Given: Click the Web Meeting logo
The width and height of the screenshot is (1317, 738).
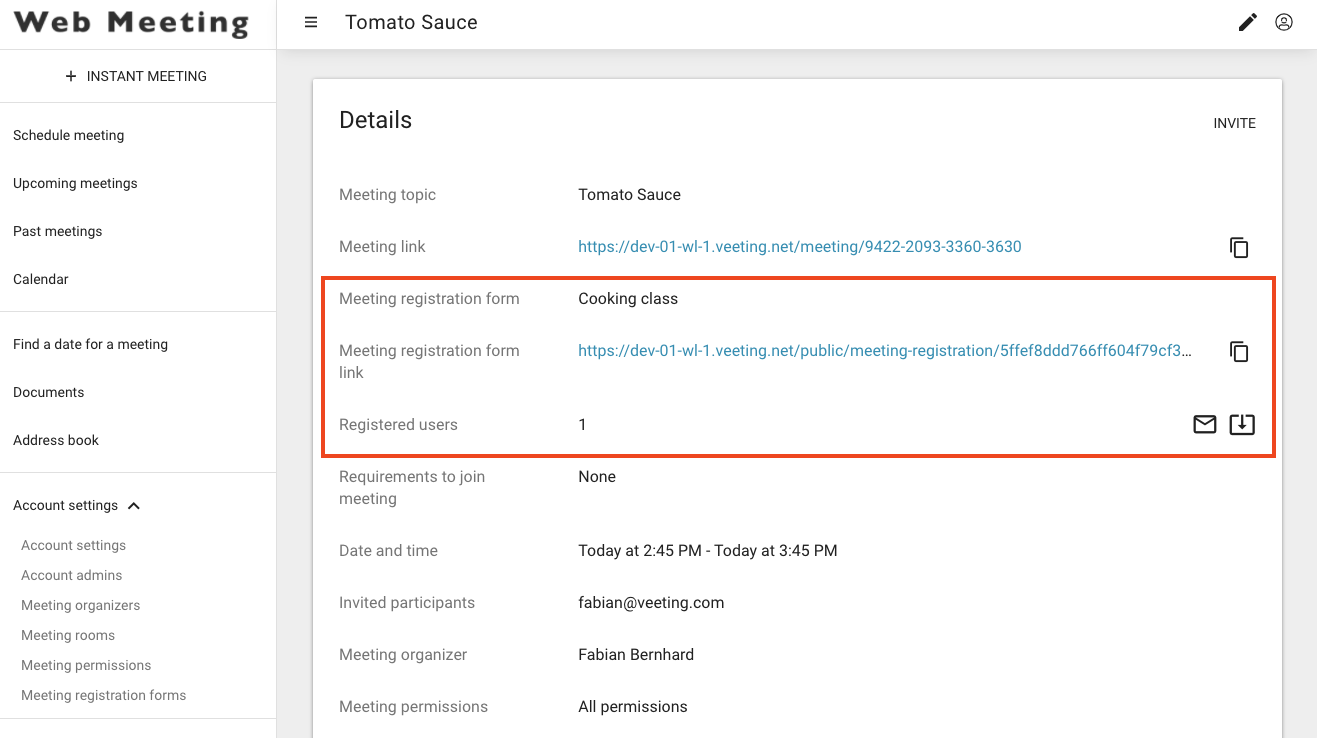Looking at the screenshot, I should [x=132, y=23].
